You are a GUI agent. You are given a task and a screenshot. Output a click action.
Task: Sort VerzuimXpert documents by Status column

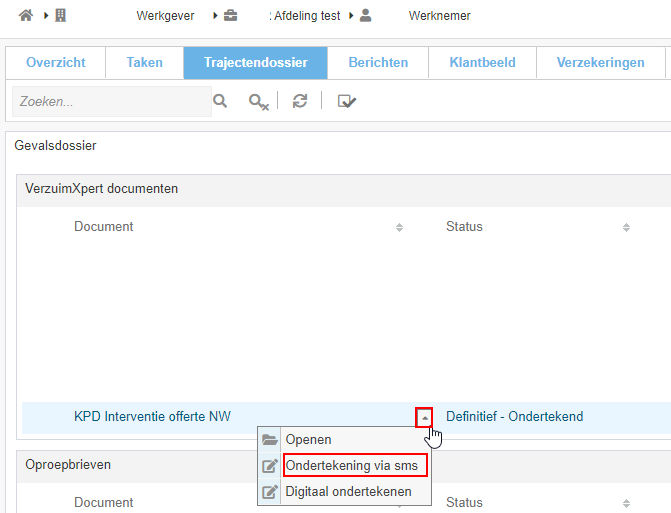click(x=625, y=228)
